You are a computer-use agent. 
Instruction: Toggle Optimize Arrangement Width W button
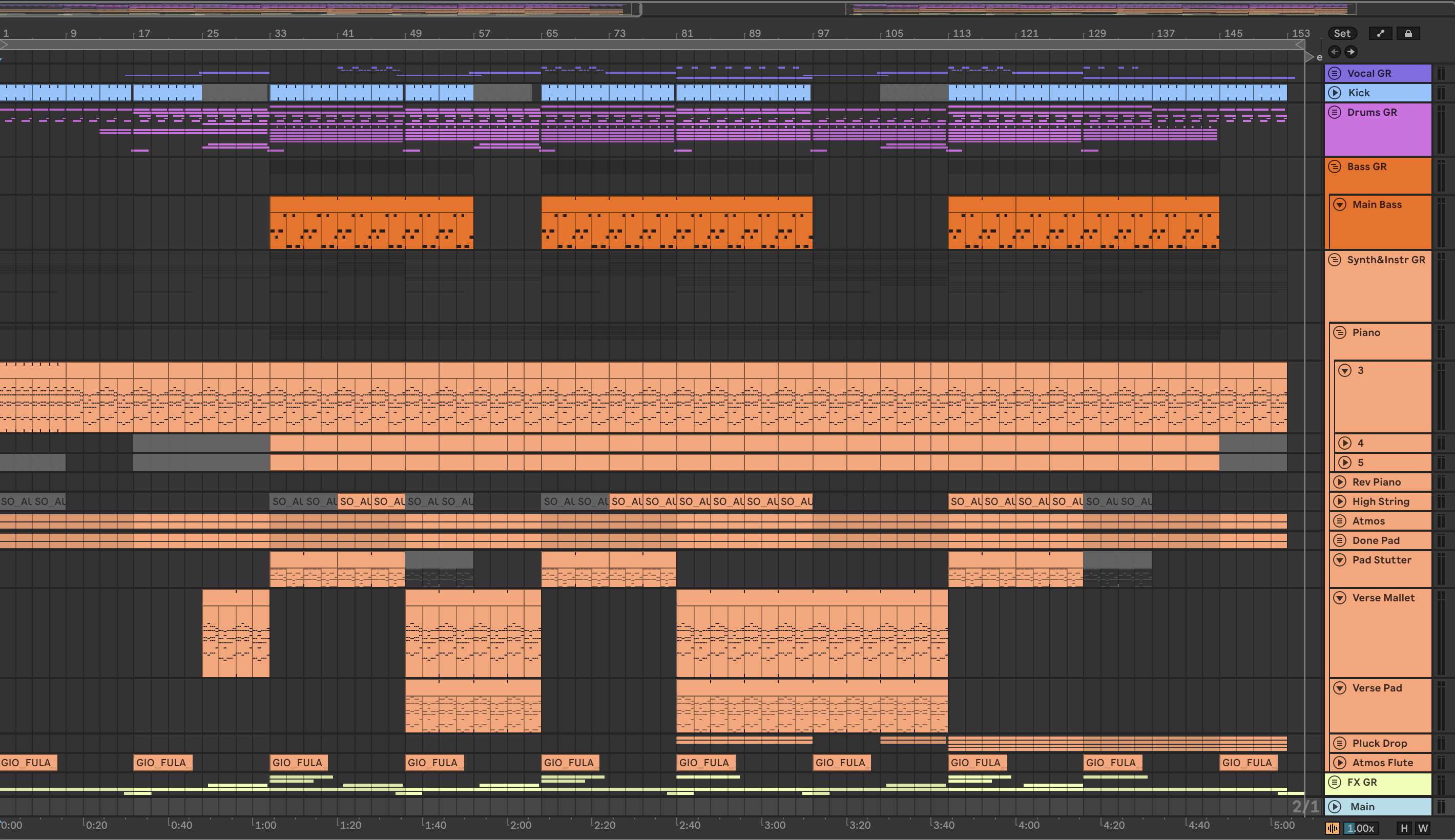click(1423, 828)
